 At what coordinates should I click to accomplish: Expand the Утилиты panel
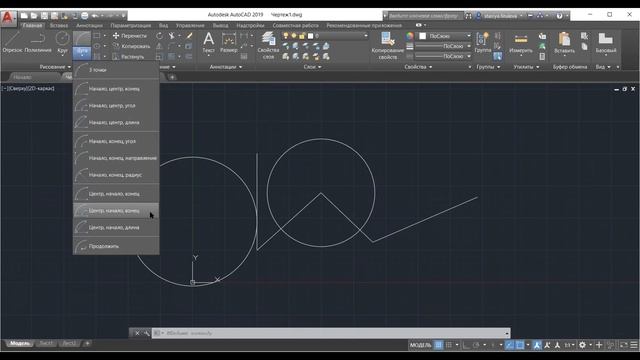coord(526,67)
